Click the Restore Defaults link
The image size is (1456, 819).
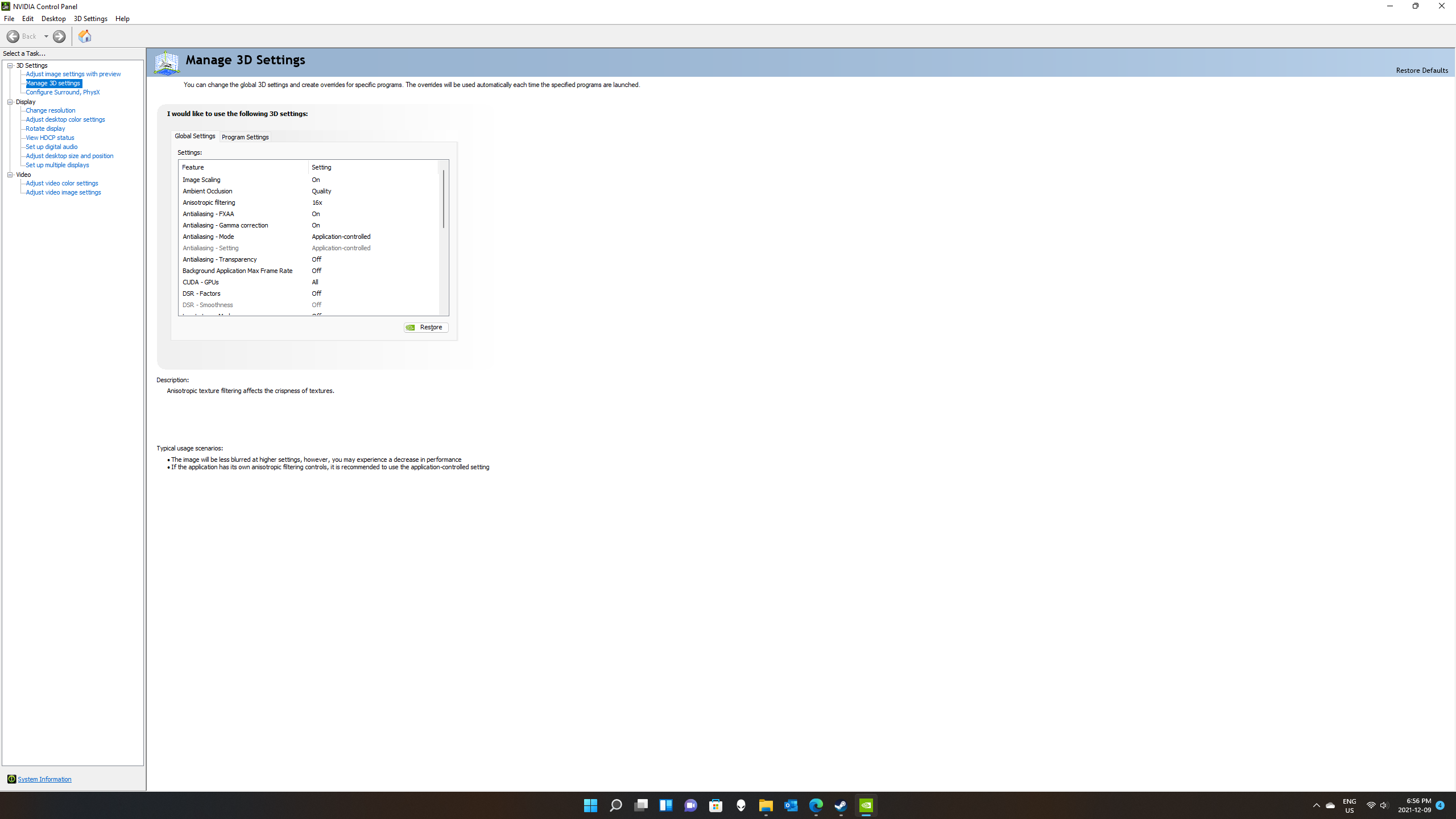[1422, 71]
